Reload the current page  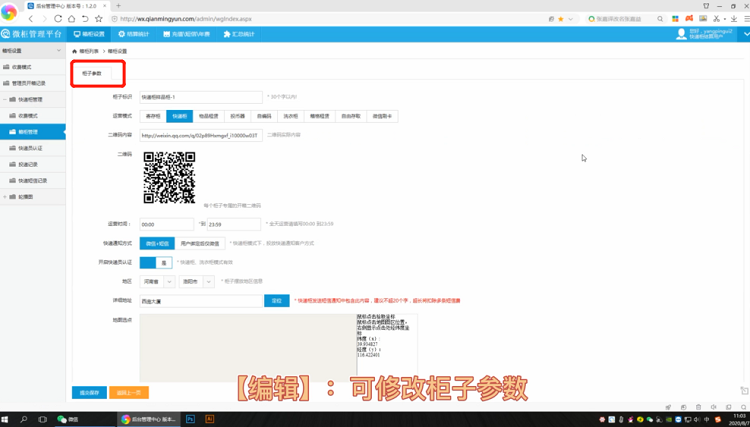click(x=58, y=19)
